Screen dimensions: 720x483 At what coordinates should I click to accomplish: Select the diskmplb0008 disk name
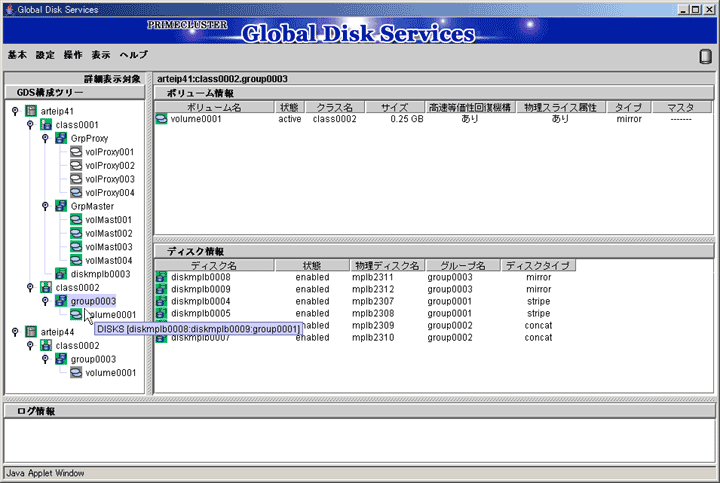pyautogui.click(x=201, y=277)
